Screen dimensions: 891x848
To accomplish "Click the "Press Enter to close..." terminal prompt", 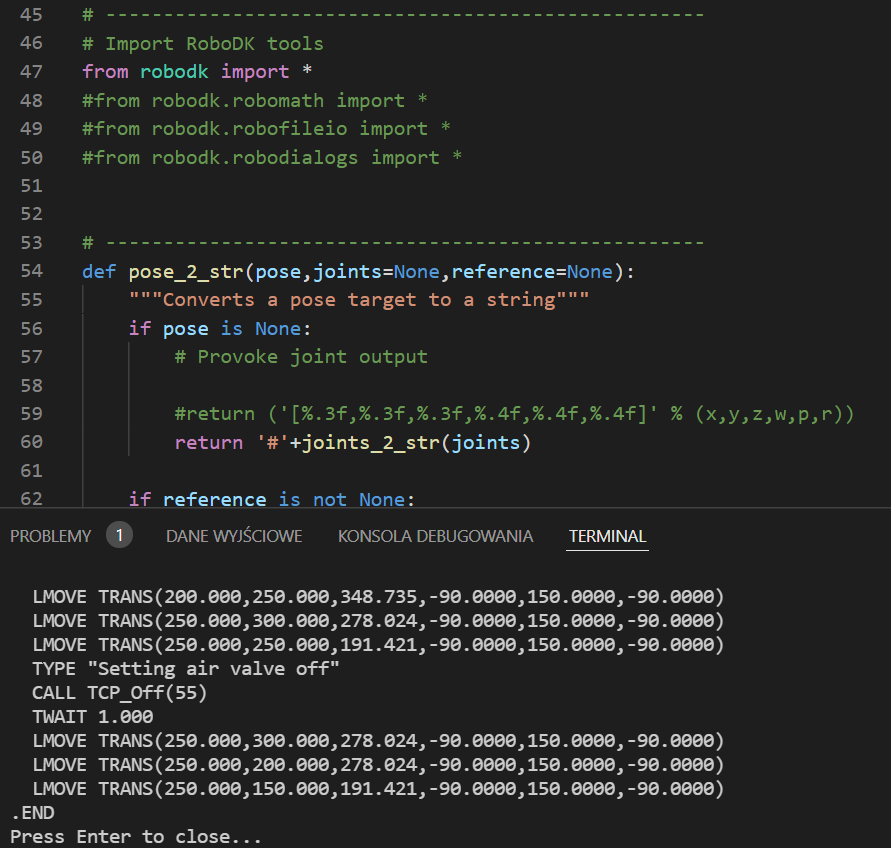I will pyautogui.click(x=136, y=836).
